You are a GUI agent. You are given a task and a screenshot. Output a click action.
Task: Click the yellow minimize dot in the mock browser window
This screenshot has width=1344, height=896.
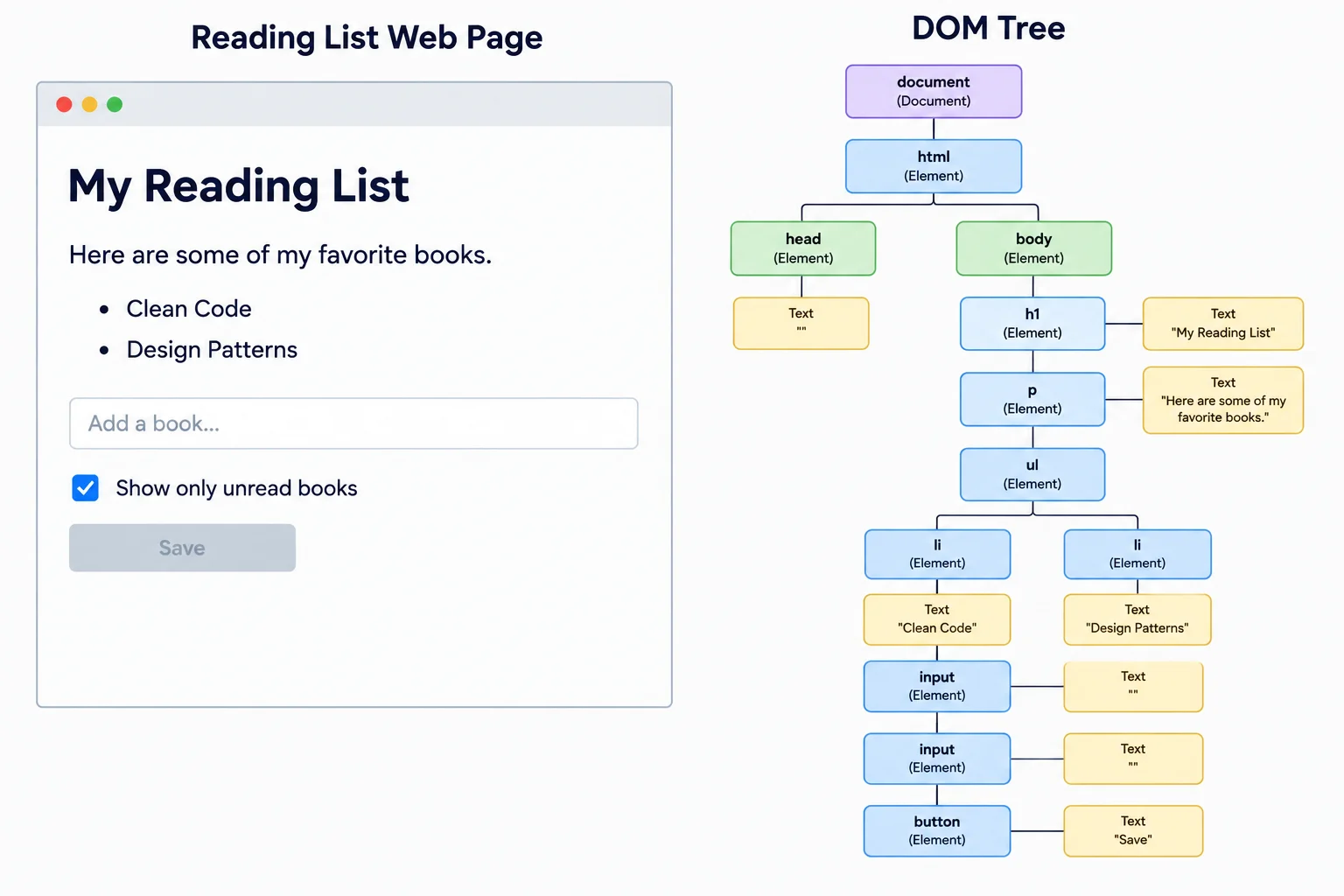(x=89, y=105)
